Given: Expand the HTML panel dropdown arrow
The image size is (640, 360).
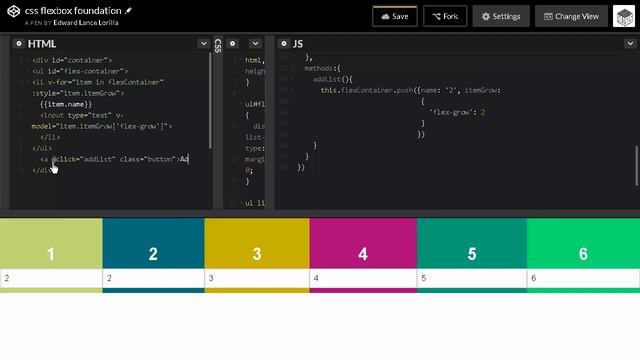Looking at the screenshot, I should (204, 43).
